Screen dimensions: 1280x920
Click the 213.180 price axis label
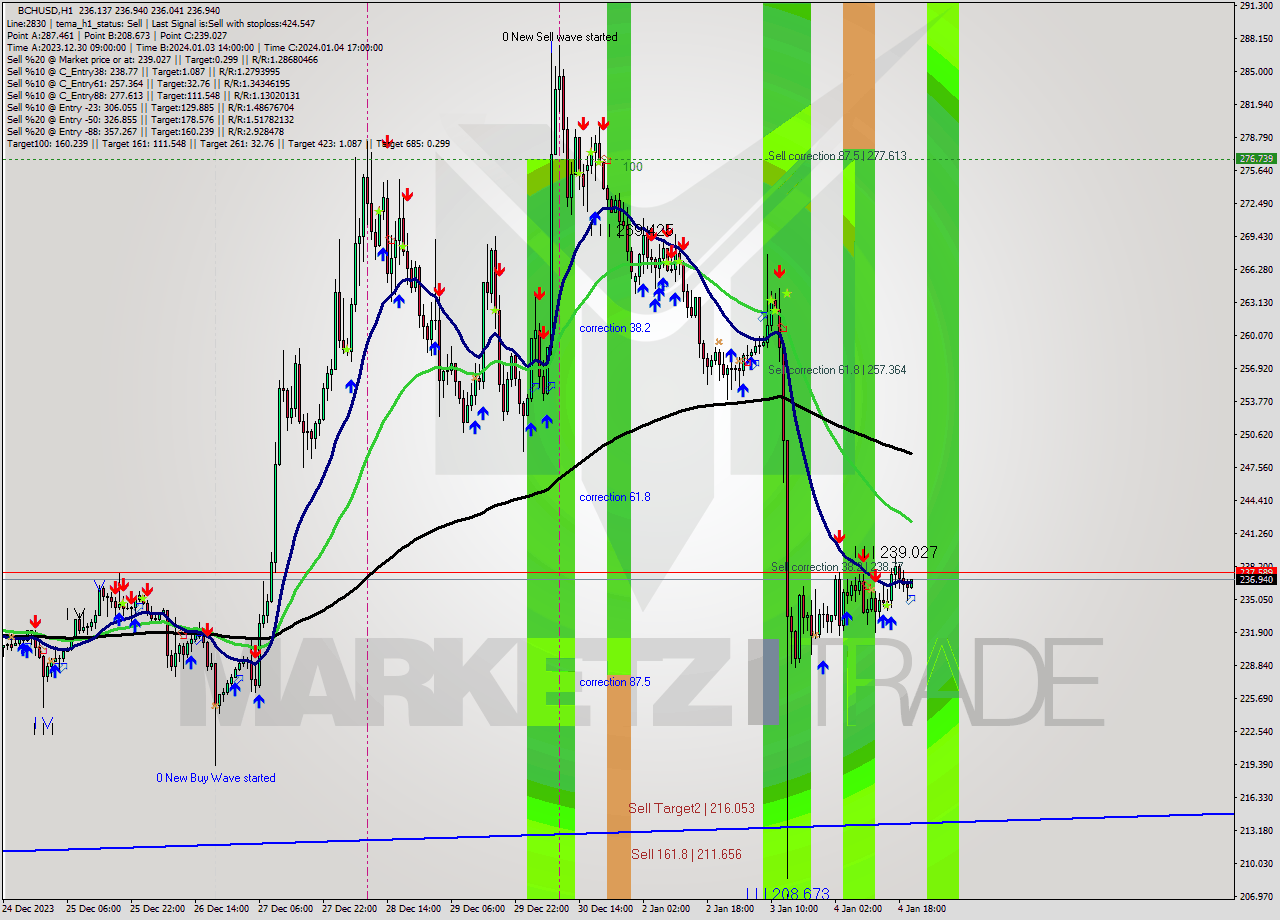pos(1256,831)
